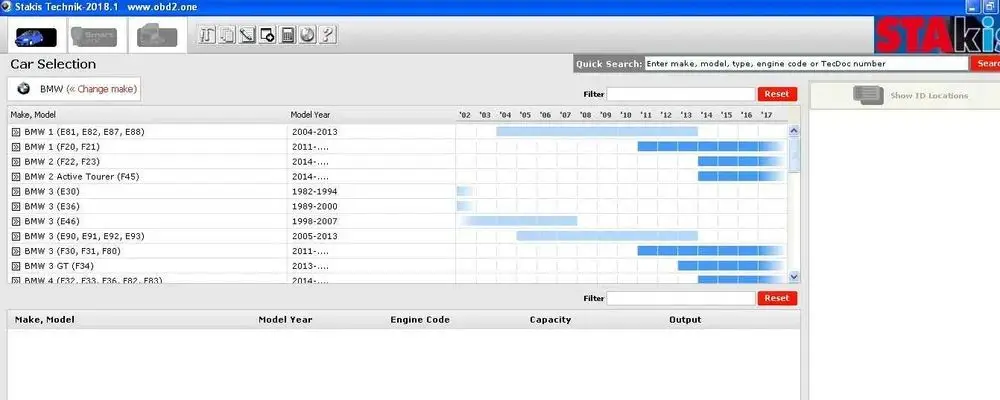
Task: Click the lower Make, Model column header
Action: pos(45,320)
